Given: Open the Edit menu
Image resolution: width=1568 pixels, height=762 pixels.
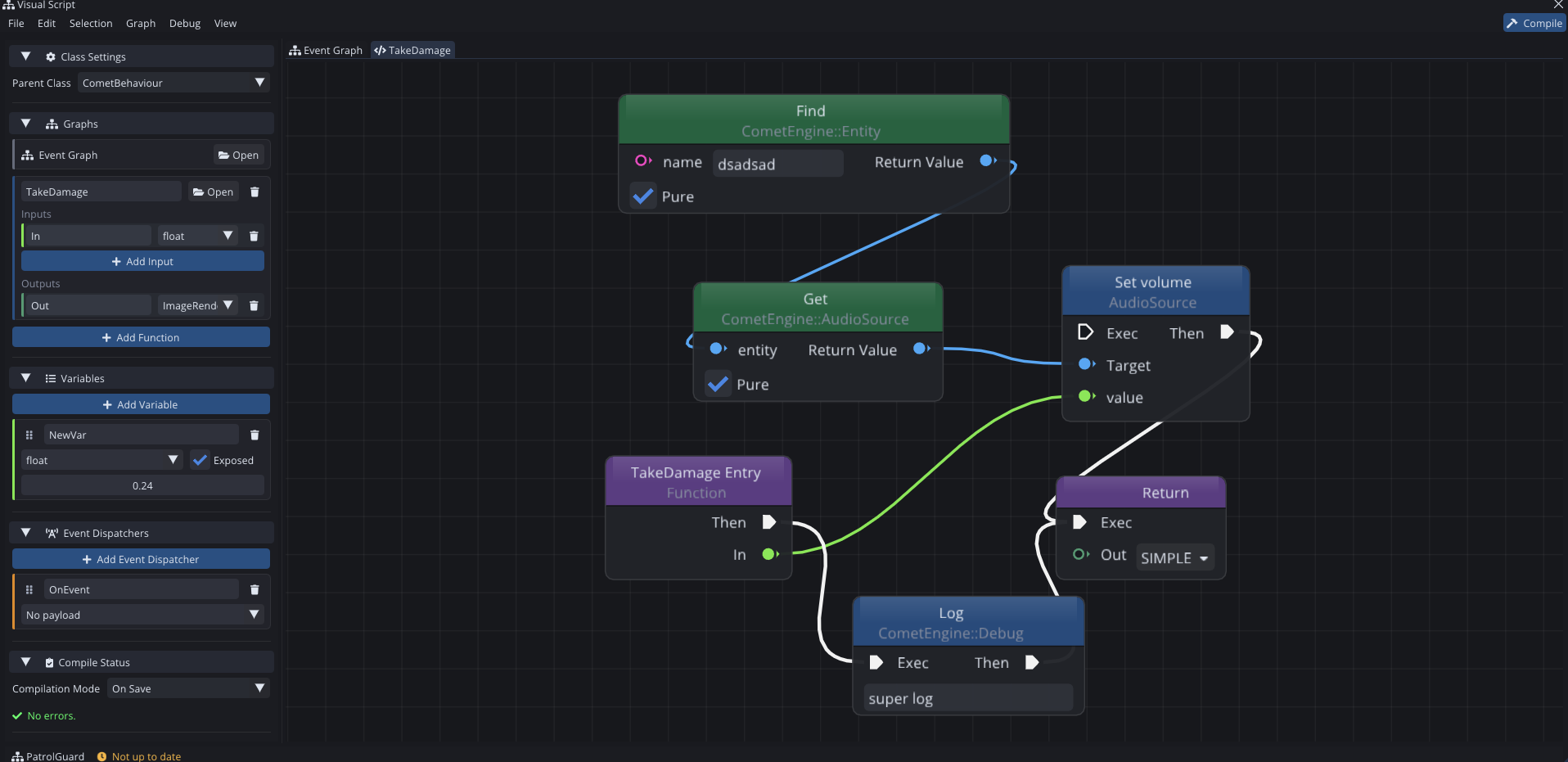Looking at the screenshot, I should click(x=47, y=23).
